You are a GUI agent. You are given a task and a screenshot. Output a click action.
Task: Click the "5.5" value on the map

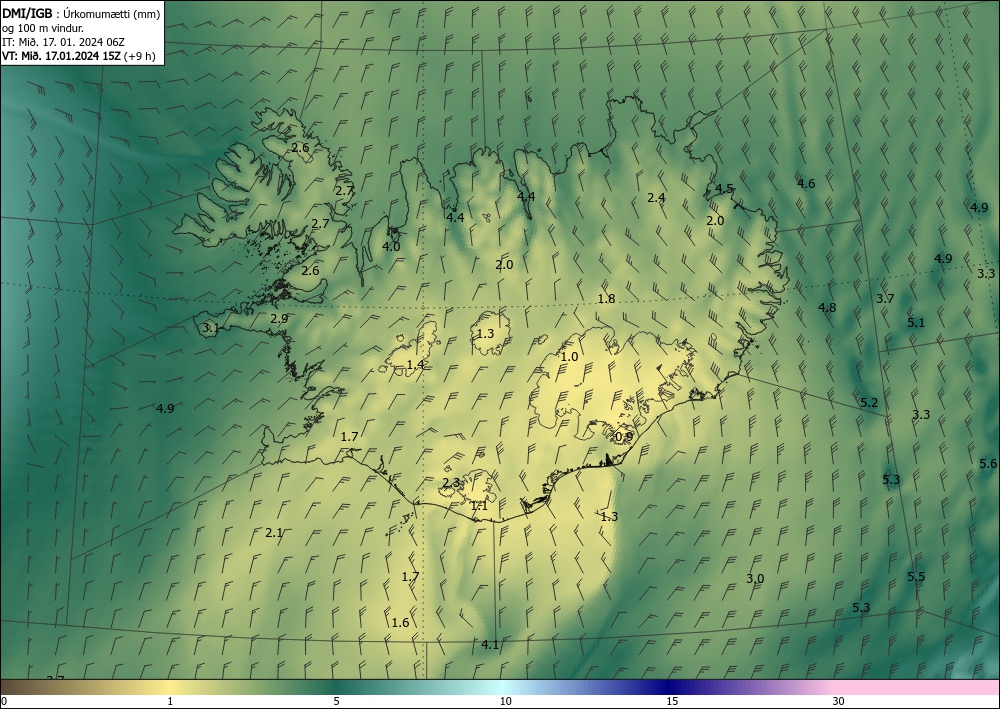click(916, 577)
